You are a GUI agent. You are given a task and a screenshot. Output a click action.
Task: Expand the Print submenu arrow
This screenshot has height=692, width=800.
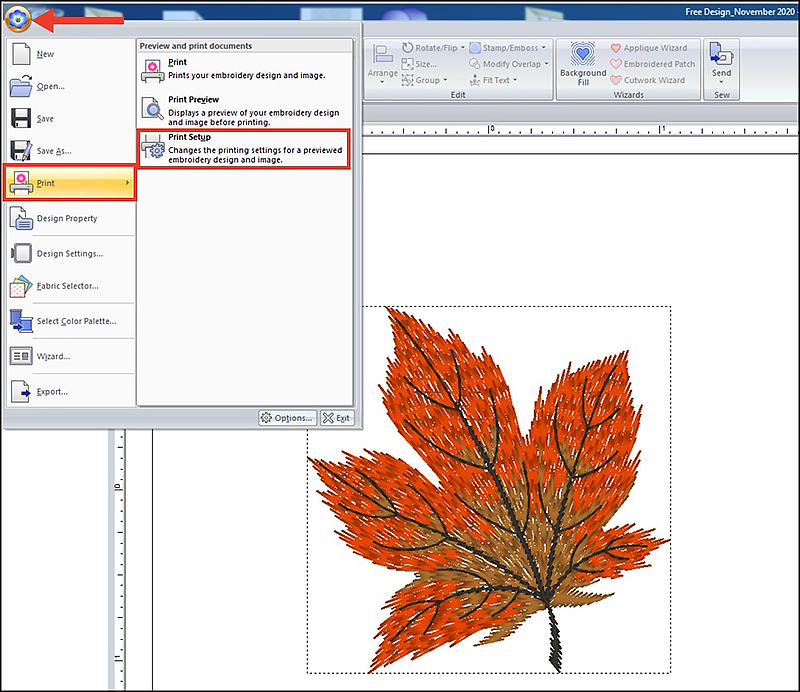pyautogui.click(x=127, y=184)
